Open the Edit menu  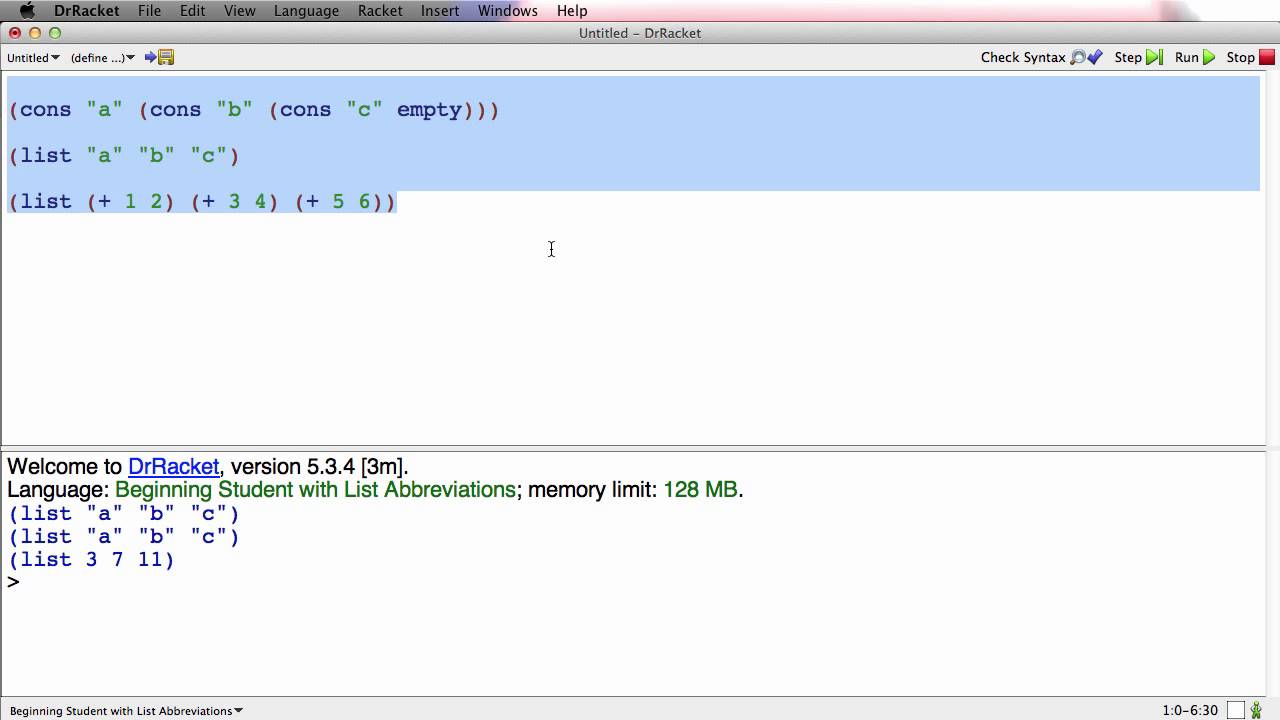pyautogui.click(x=192, y=11)
